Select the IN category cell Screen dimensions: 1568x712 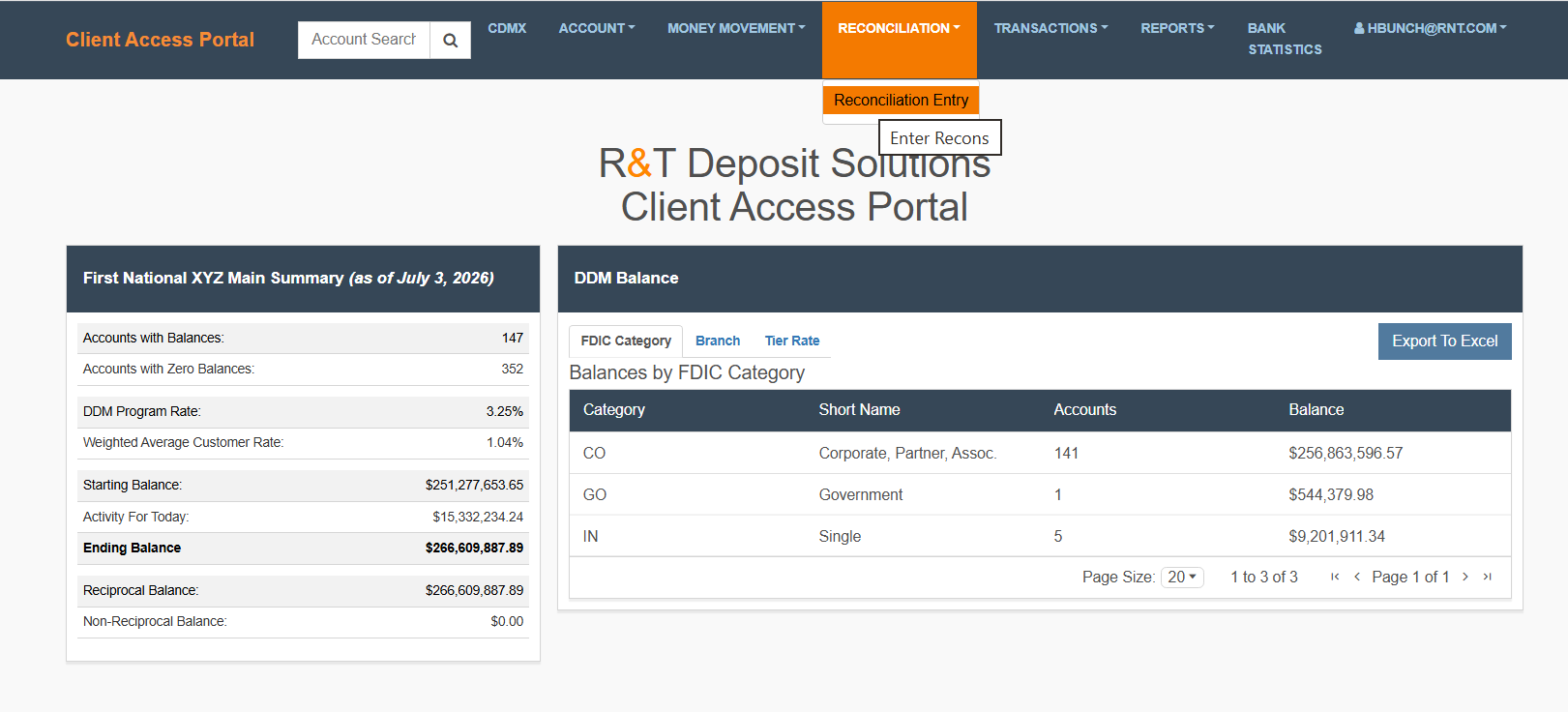pyautogui.click(x=590, y=536)
